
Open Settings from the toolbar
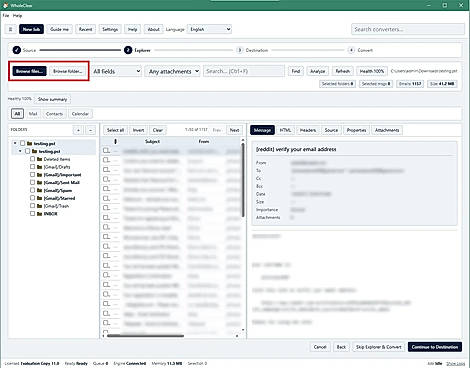click(110, 29)
